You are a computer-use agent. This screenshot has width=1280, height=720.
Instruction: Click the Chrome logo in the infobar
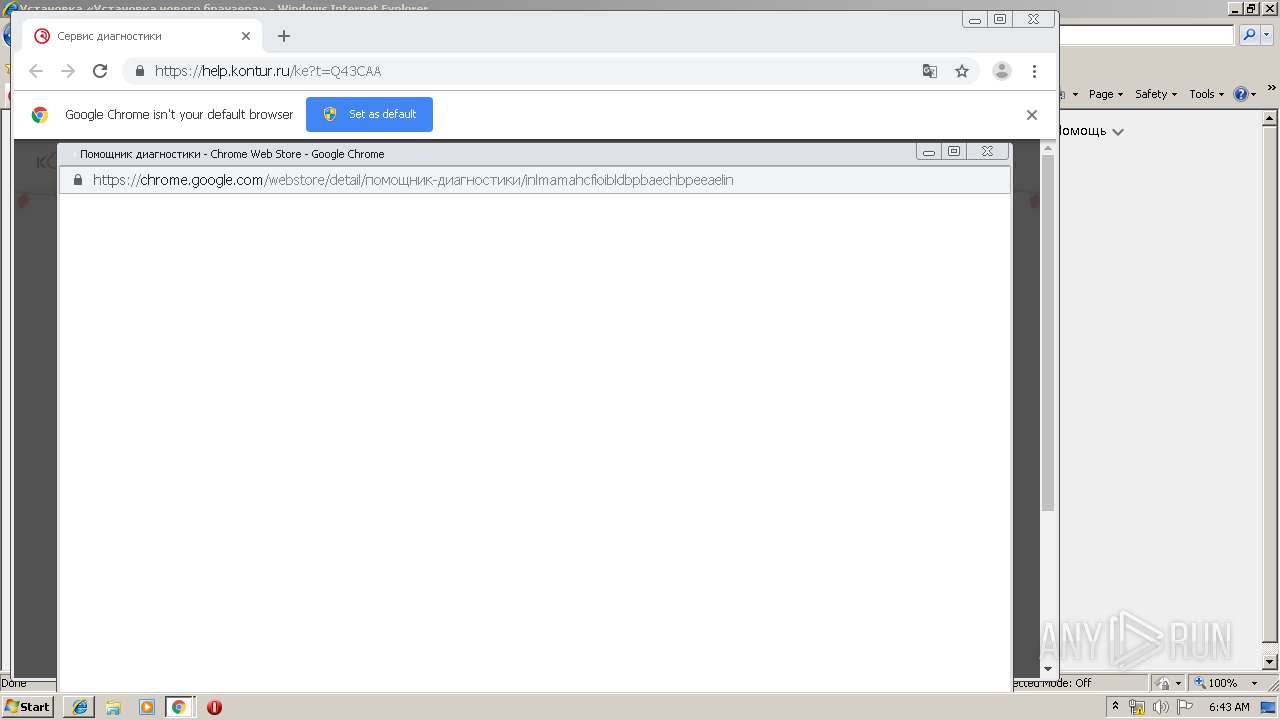[x=40, y=115]
